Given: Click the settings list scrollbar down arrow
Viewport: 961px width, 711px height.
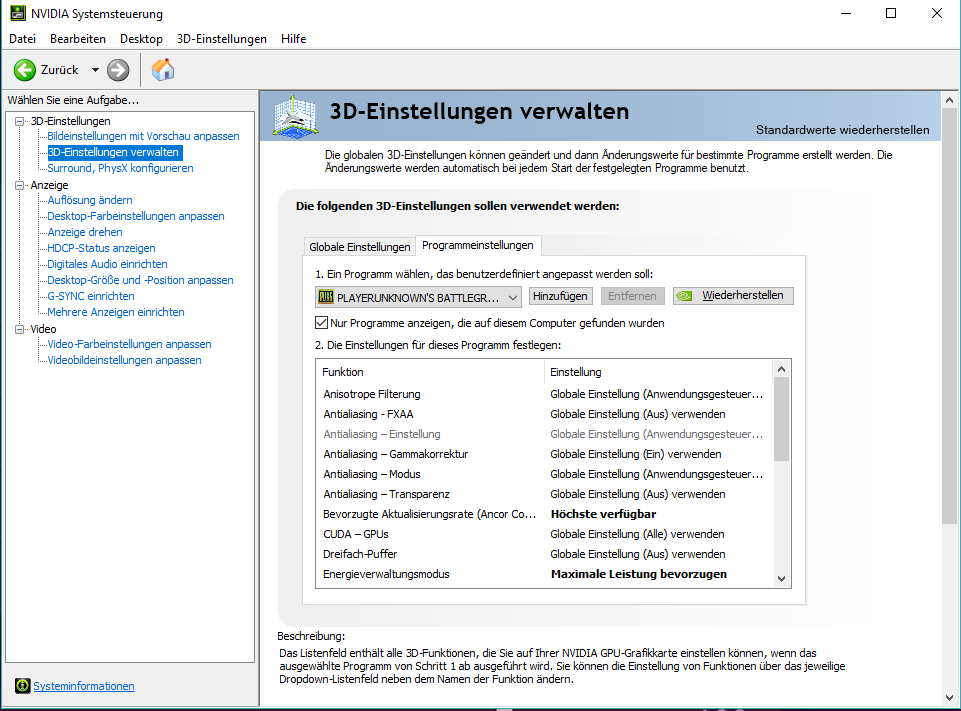Looking at the screenshot, I should pyautogui.click(x=781, y=579).
